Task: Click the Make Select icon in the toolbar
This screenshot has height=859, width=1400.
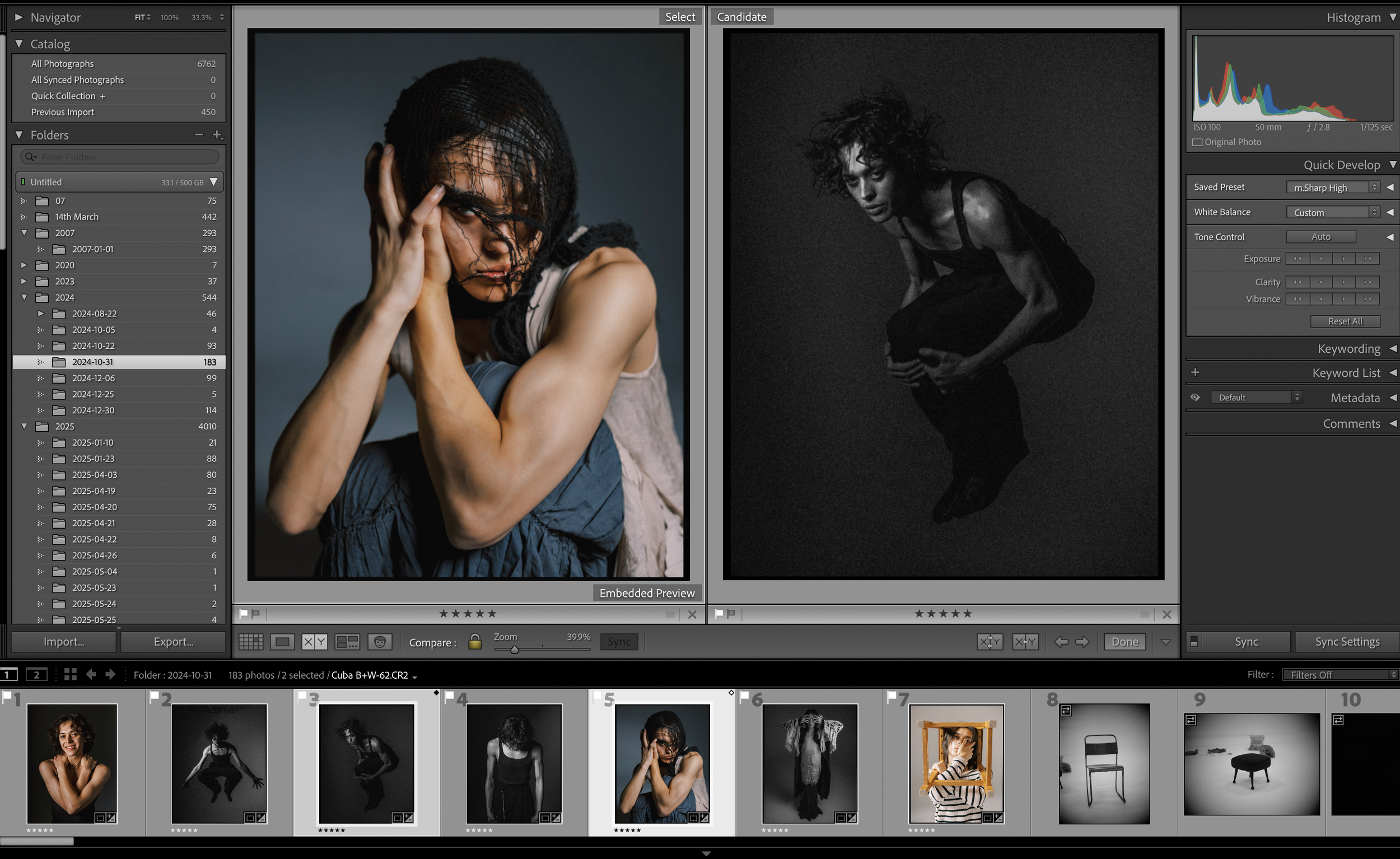Action: click(x=1025, y=642)
